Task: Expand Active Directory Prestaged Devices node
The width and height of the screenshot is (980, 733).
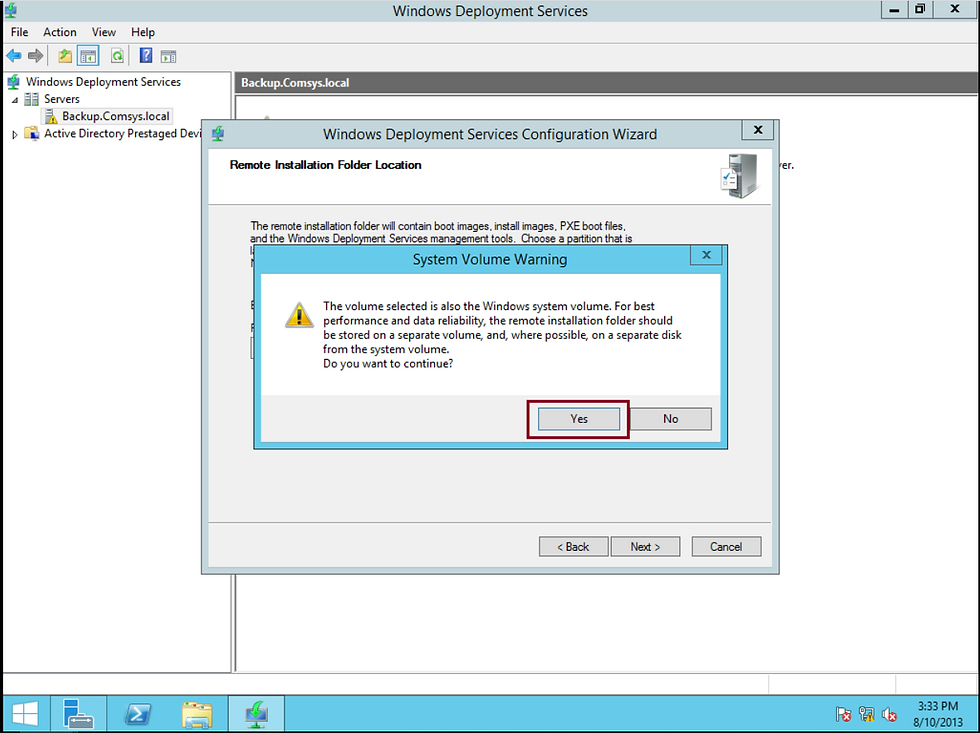Action: tap(15, 134)
